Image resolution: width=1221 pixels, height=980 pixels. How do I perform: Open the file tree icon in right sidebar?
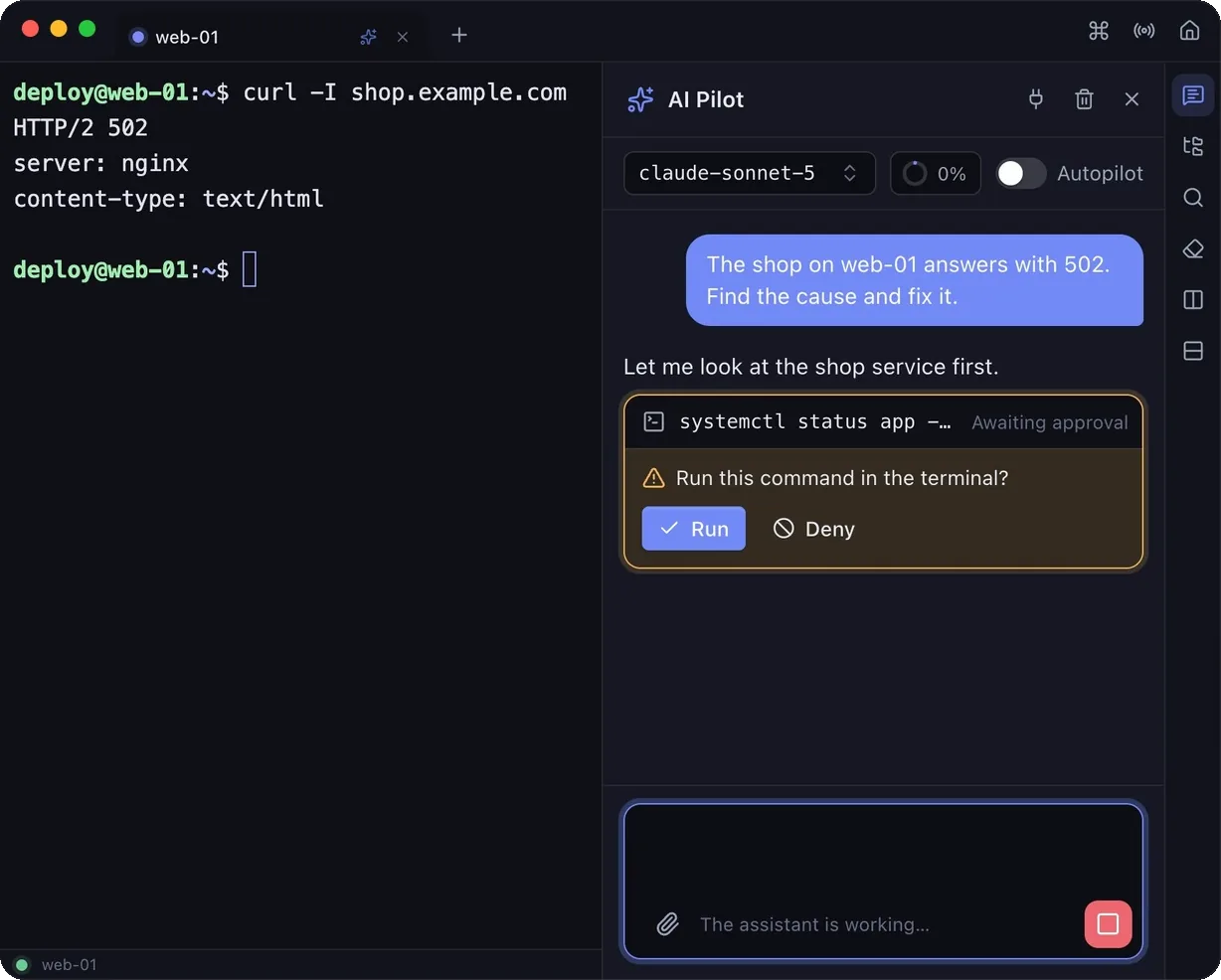point(1193,146)
